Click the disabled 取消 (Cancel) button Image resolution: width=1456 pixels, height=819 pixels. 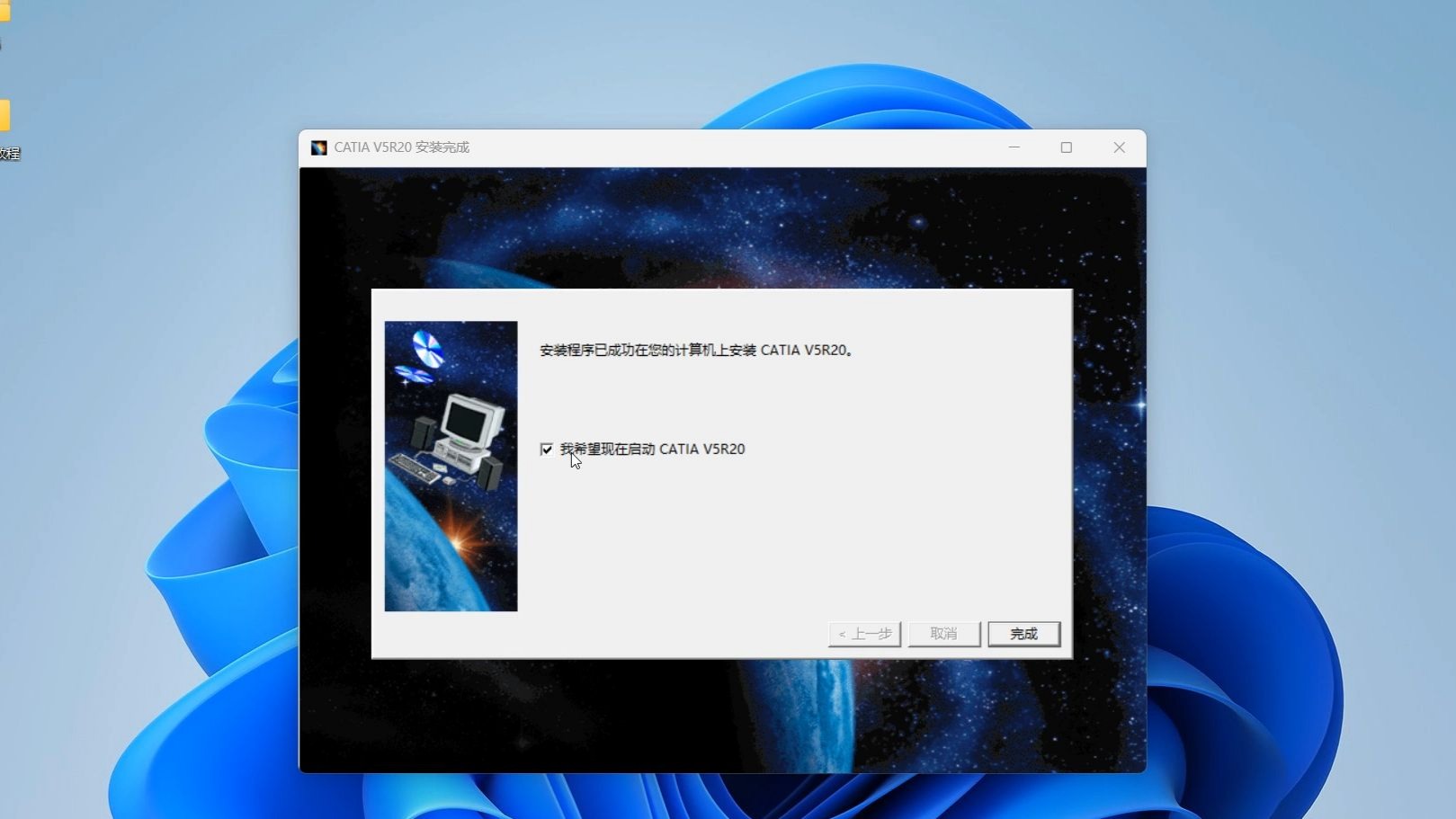[x=943, y=634]
